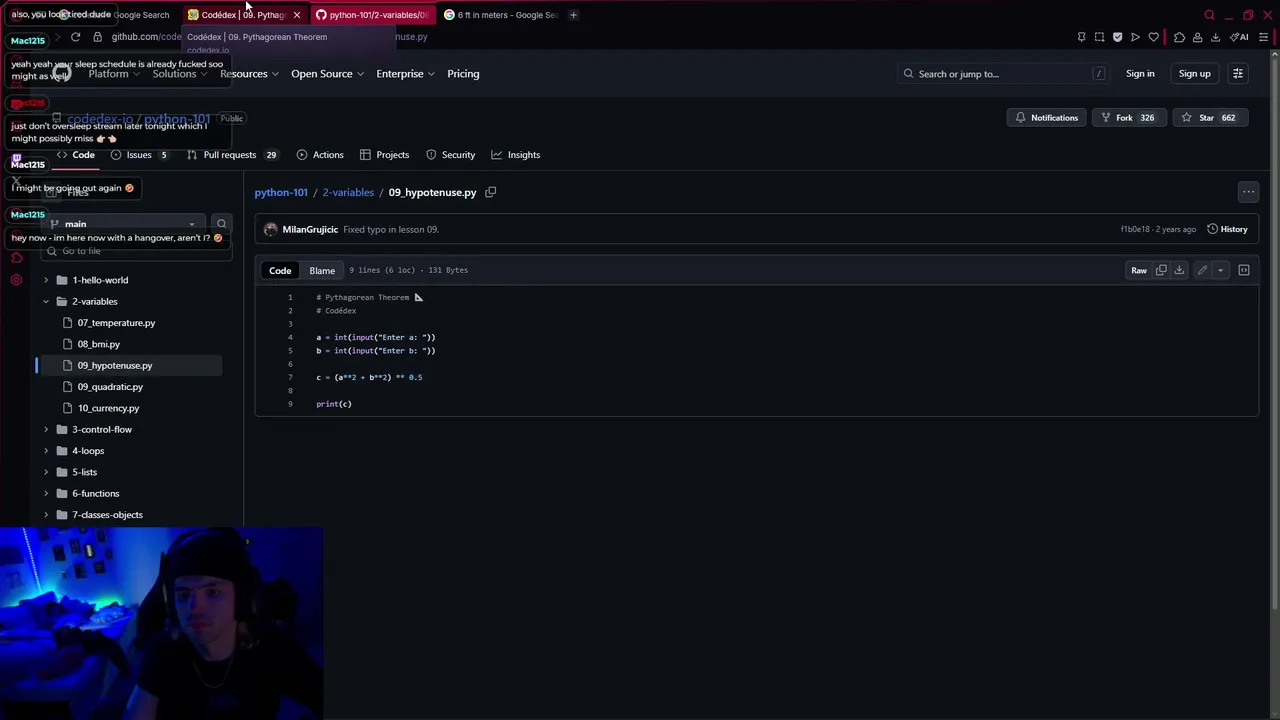
Task: Open the browser tab search icon
Action: click(x=1209, y=15)
